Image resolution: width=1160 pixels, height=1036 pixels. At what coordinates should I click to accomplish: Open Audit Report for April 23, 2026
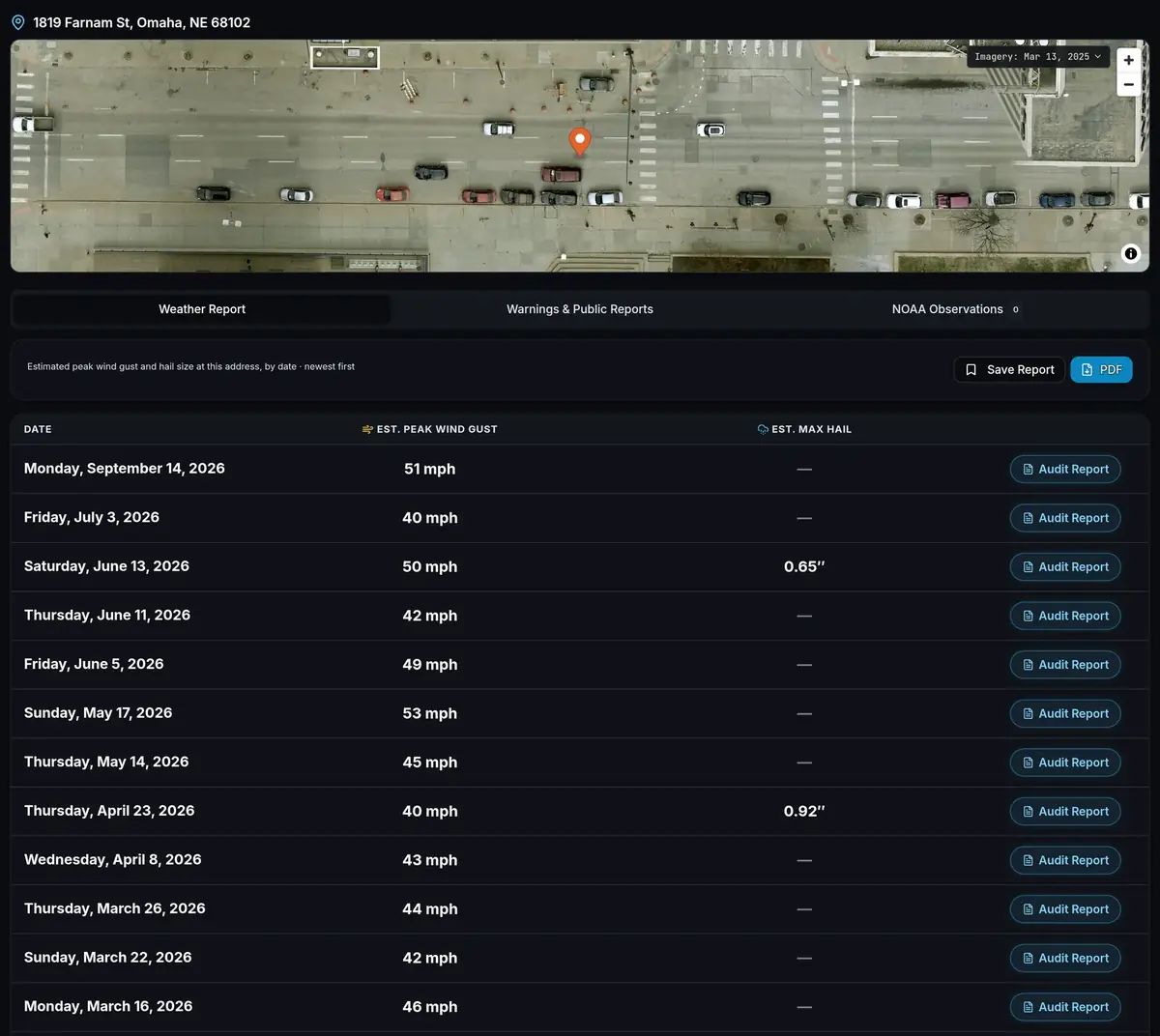coord(1065,811)
